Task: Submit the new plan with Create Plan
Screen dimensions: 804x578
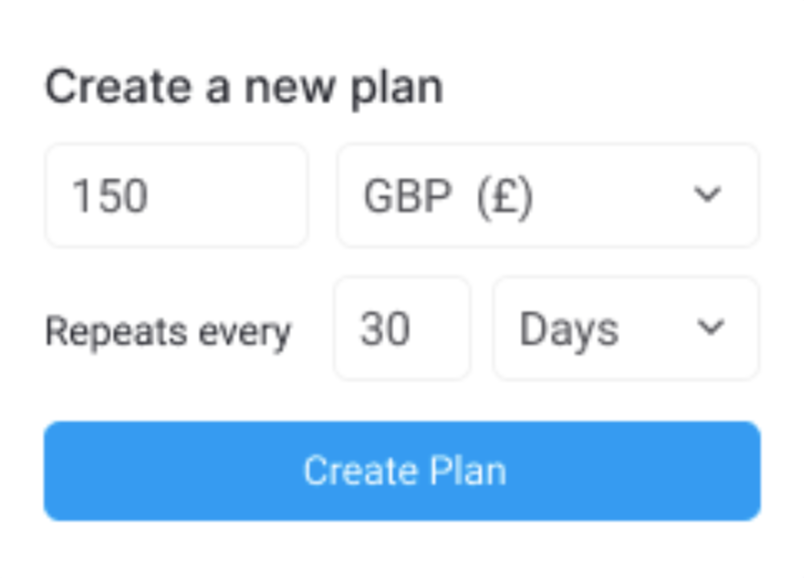Action: 402,470
